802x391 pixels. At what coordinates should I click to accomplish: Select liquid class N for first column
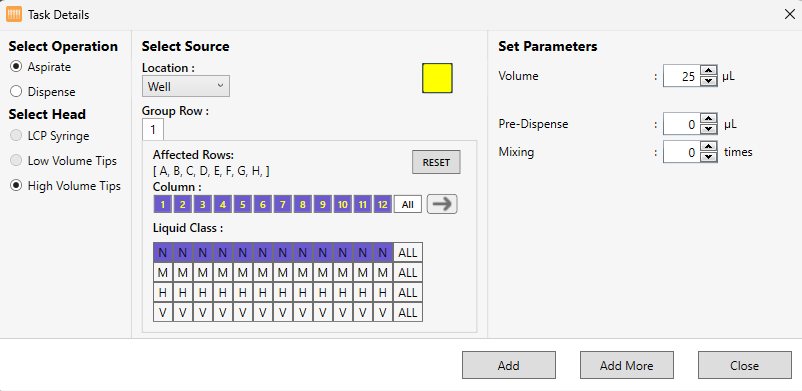[163, 252]
